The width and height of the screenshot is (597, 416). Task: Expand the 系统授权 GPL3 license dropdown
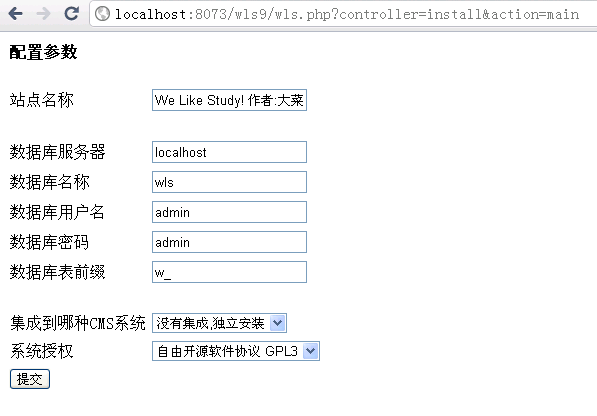click(x=236, y=351)
